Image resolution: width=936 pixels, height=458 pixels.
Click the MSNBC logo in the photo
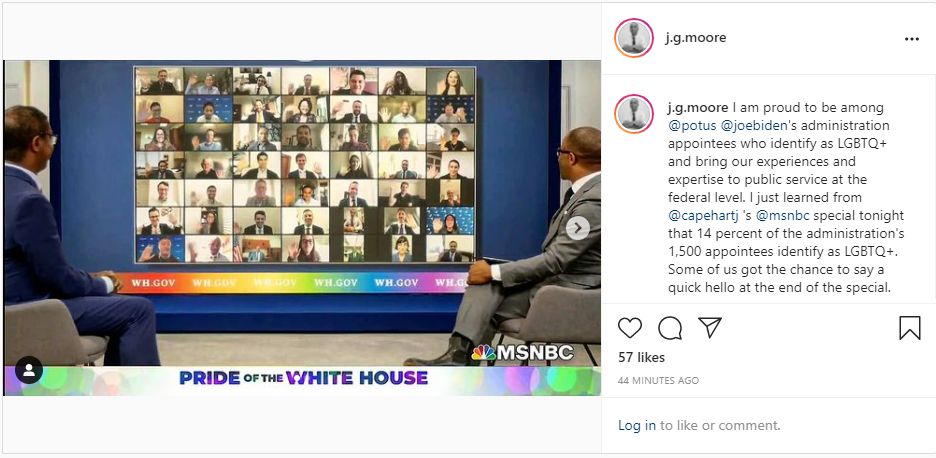point(522,352)
